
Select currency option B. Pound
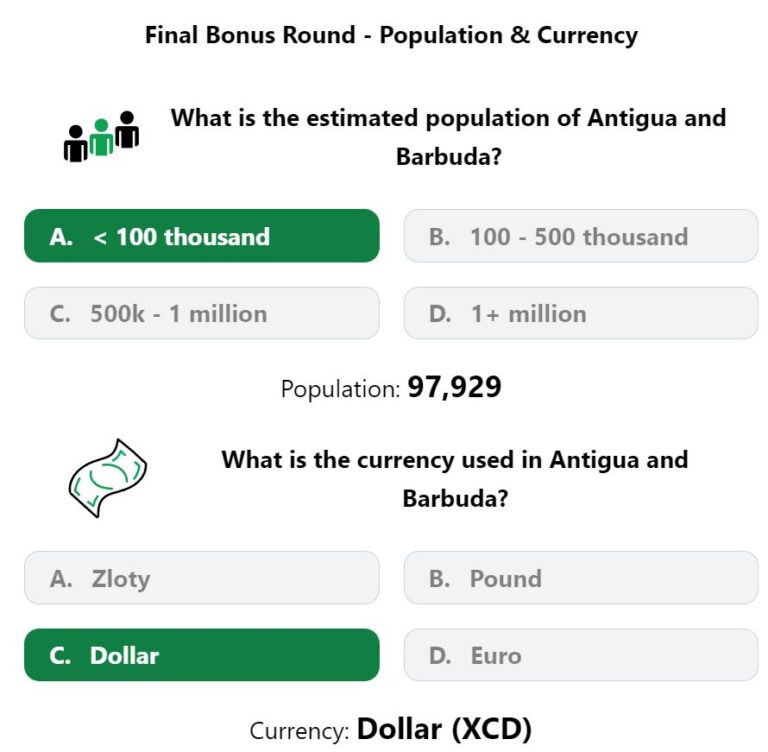coord(581,578)
